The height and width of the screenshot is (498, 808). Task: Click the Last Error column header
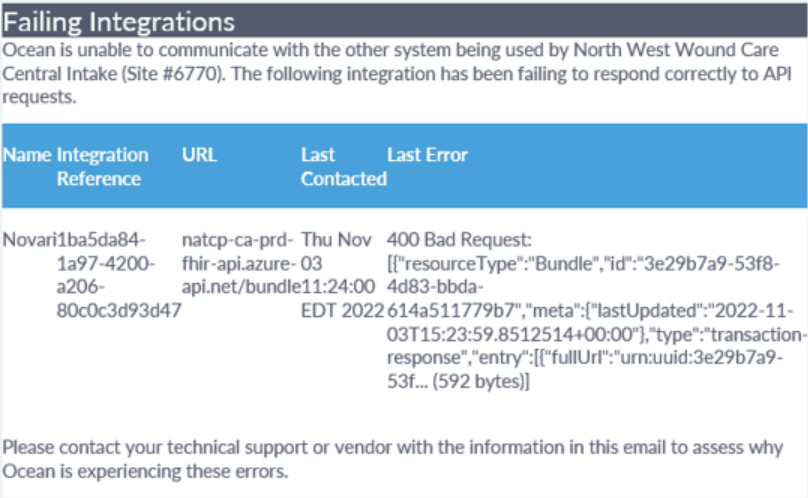(427, 155)
